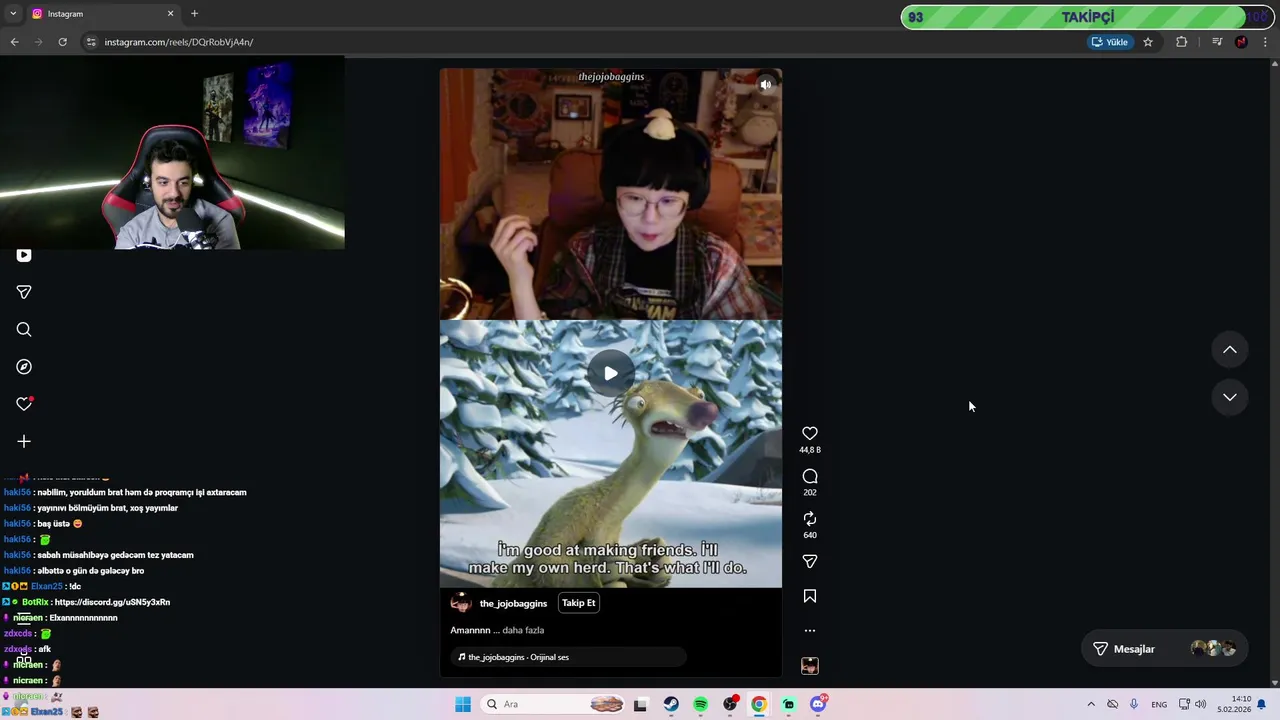Open the Windows notification bell
1280x720 pixels.
(x=1262, y=704)
